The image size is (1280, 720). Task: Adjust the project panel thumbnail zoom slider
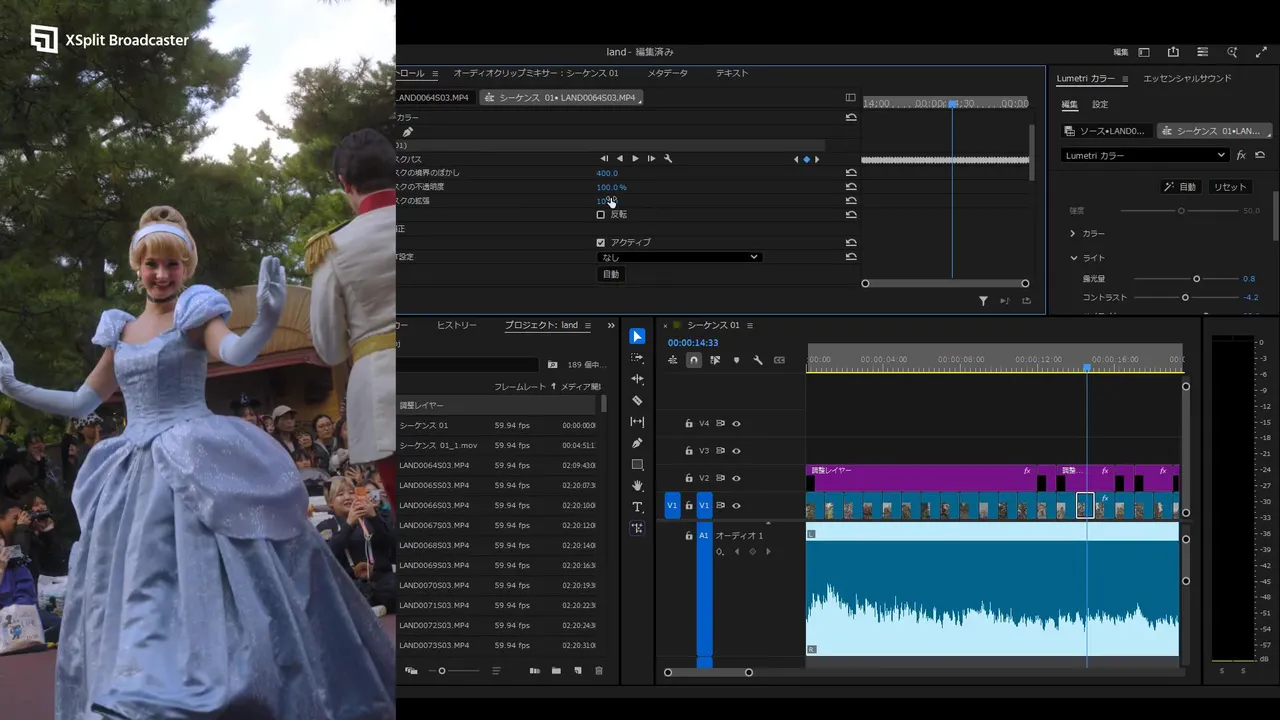(x=443, y=671)
